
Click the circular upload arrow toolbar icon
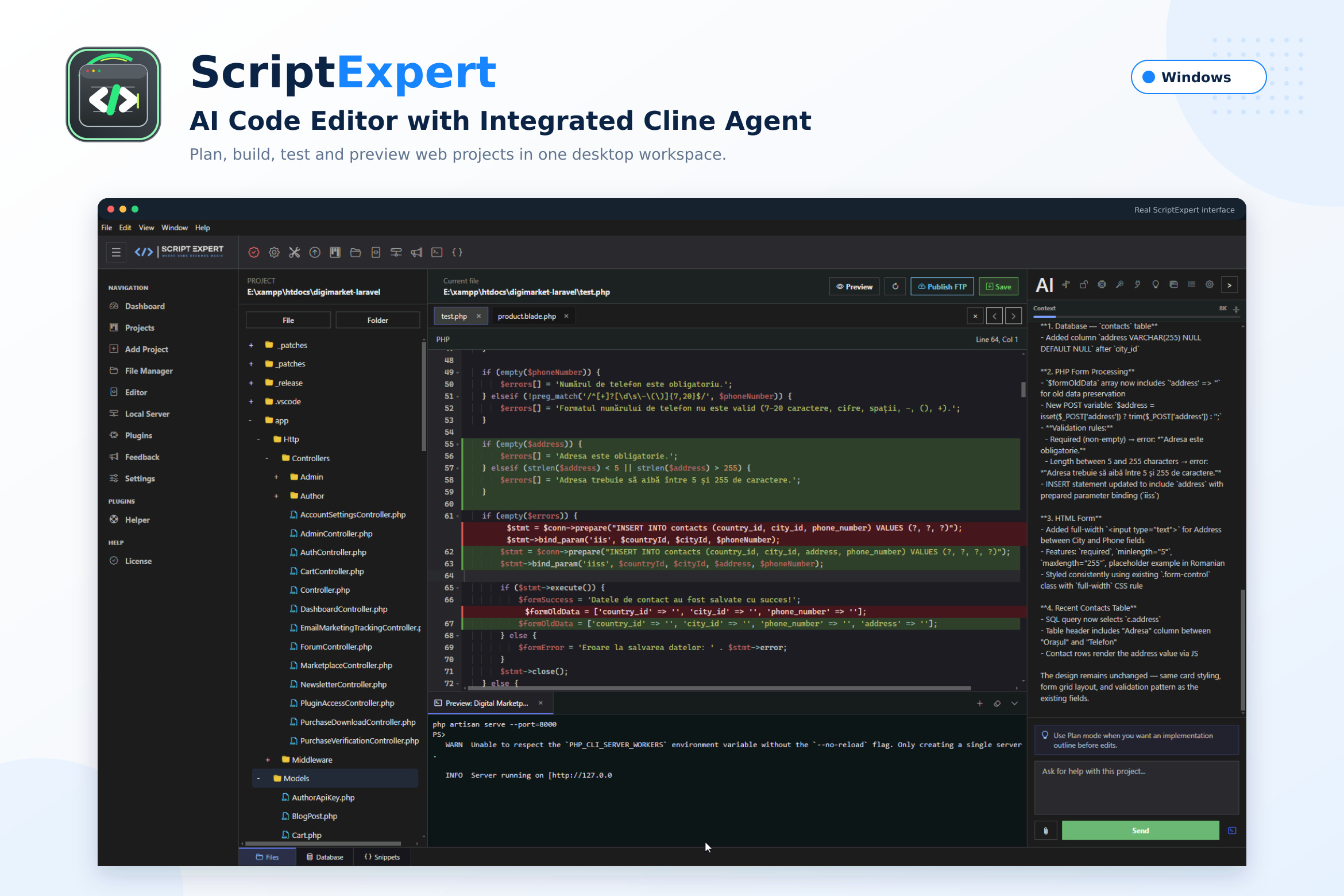coord(315,252)
